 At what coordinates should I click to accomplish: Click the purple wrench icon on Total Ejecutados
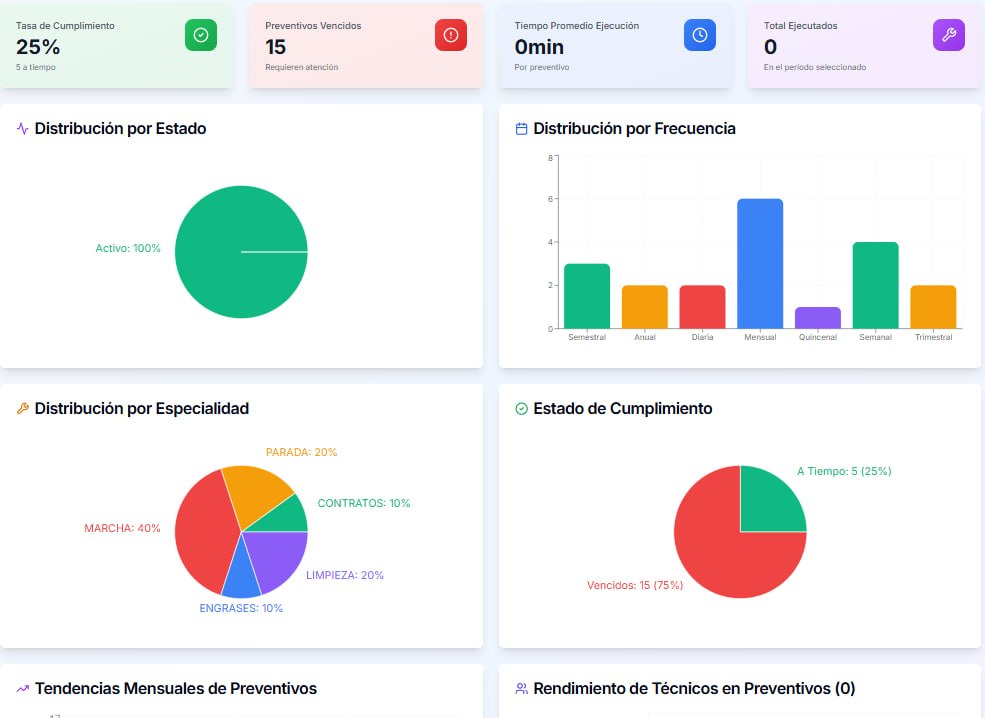(x=949, y=35)
